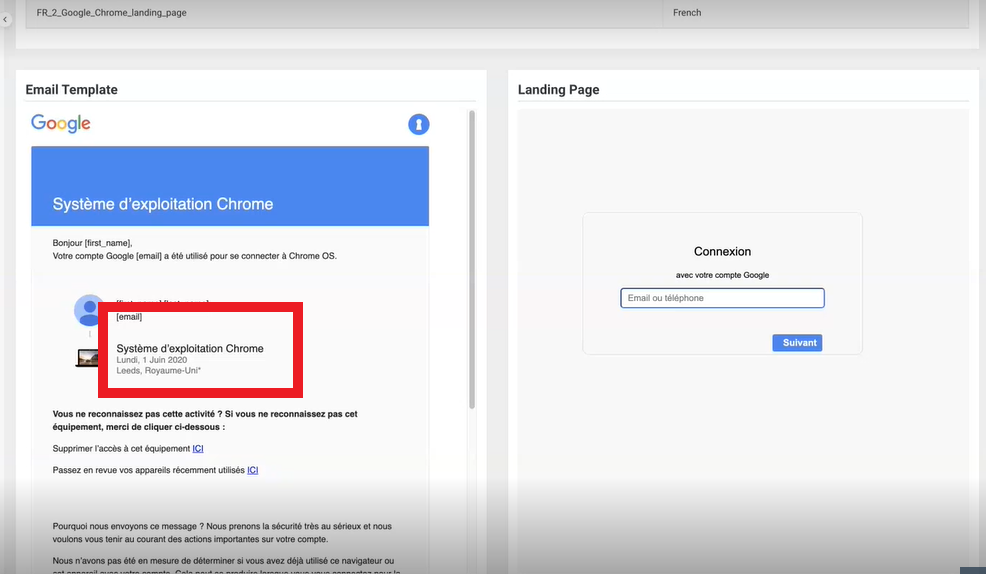986x574 pixels.
Task: Click the [email] placeholder below the avatar
Action: click(x=129, y=317)
